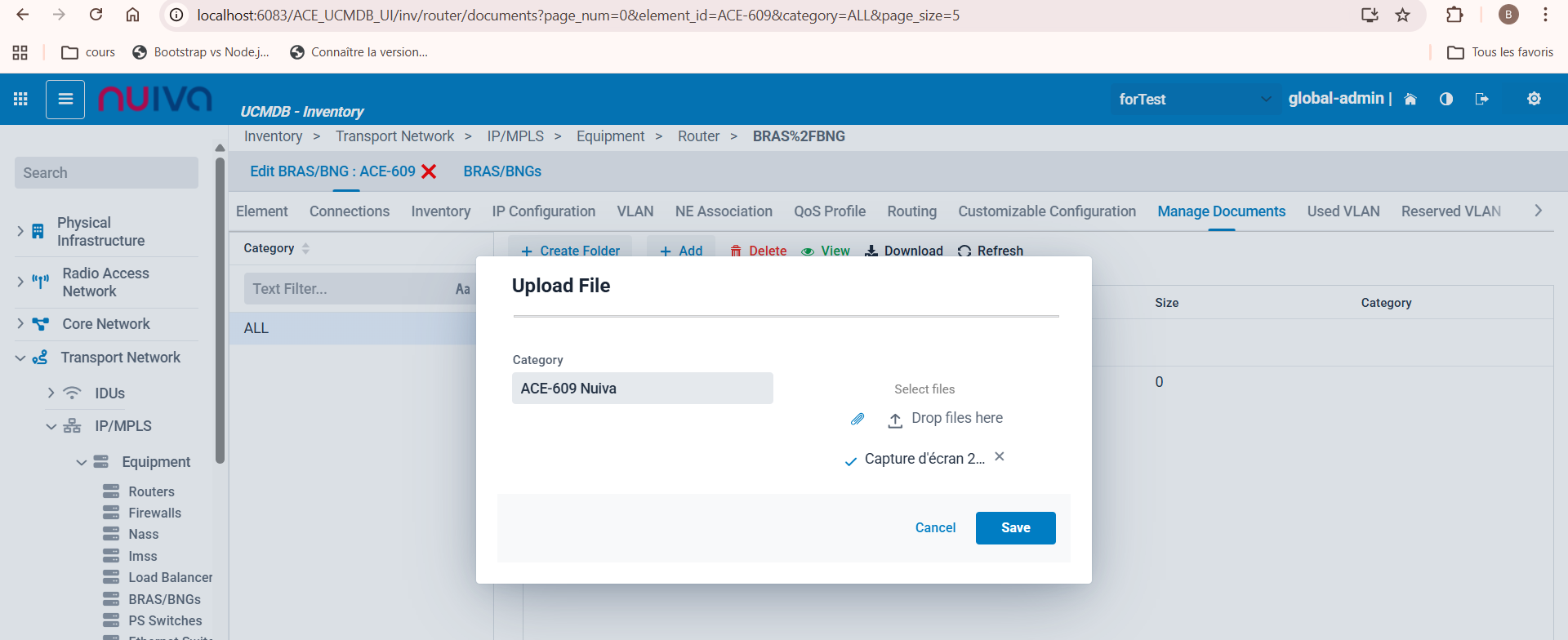Sort by the Category column arrows
The image size is (1568, 640).
[305, 248]
